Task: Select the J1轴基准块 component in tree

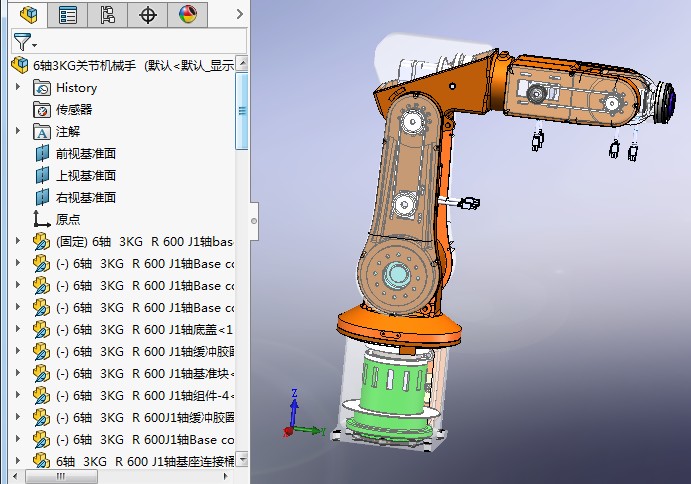Action: tap(145, 374)
